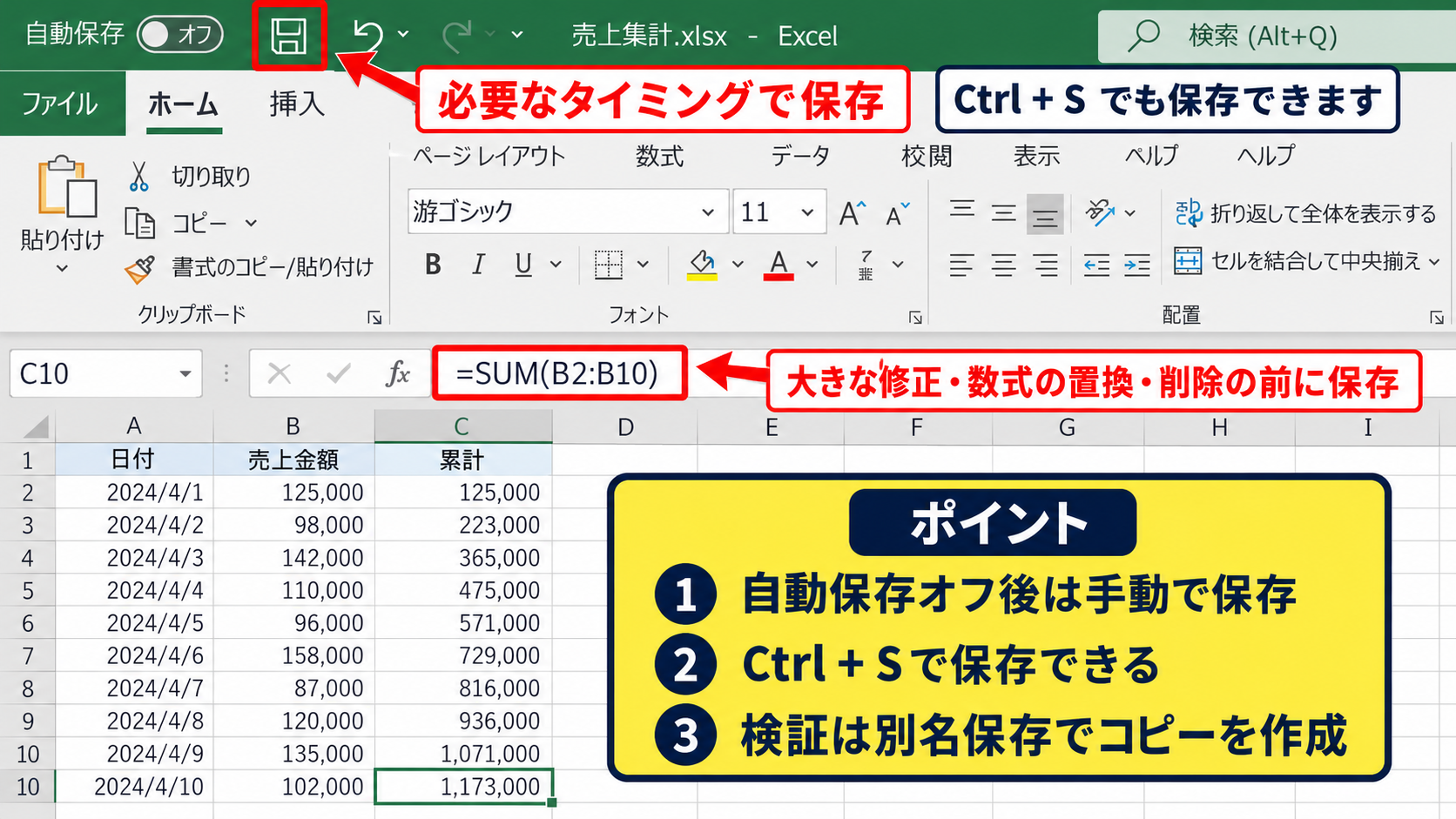The height and width of the screenshot is (819, 1456).
Task: Click the decrease indent icon
Action: pyautogui.click(x=1096, y=265)
